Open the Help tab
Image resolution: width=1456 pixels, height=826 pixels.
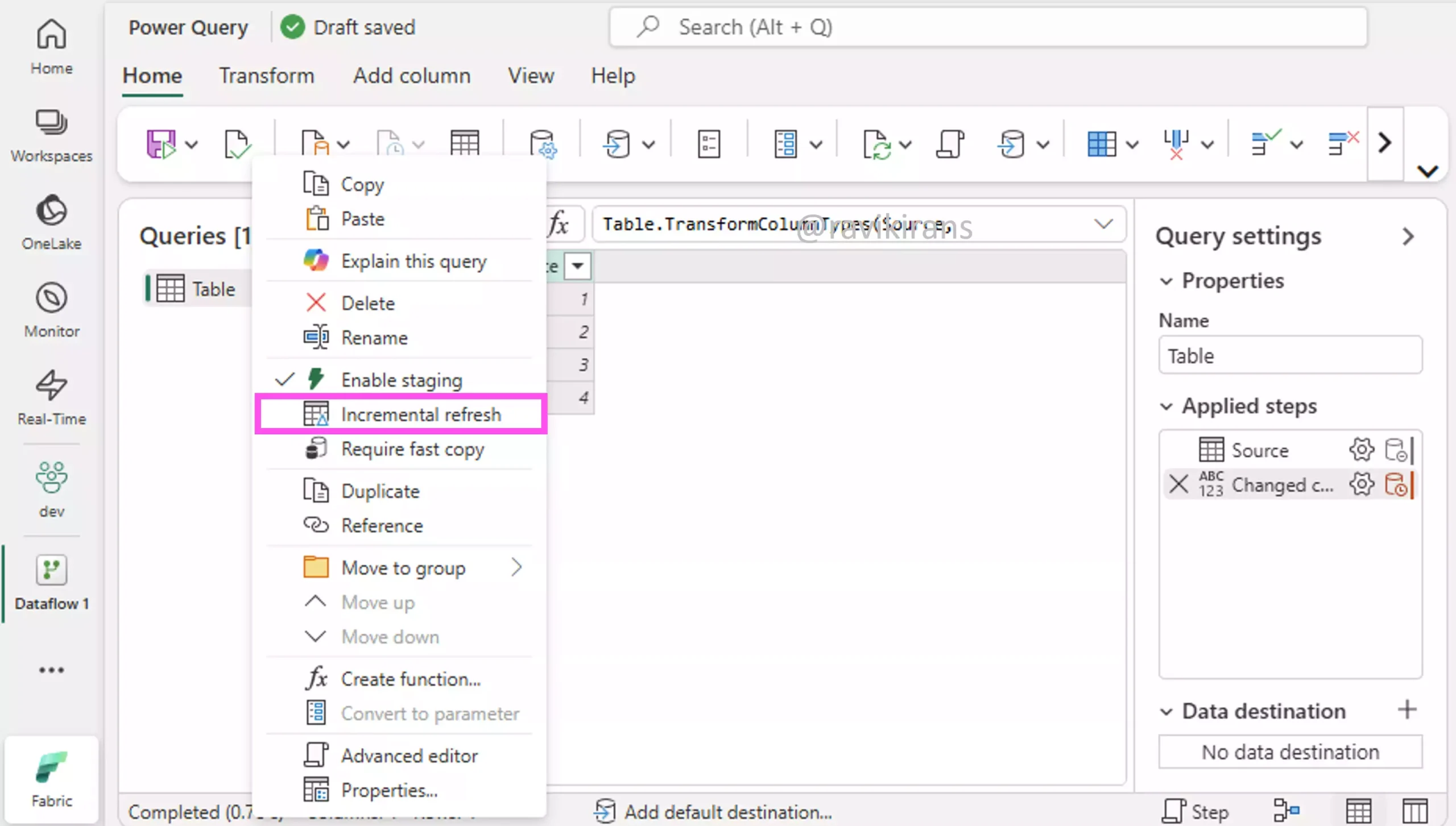point(613,76)
